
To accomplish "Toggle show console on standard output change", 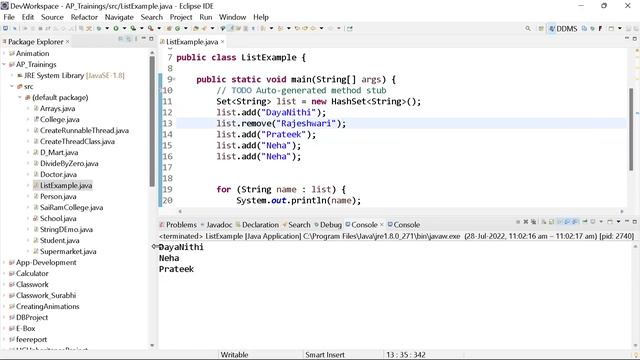I will (567, 222).
